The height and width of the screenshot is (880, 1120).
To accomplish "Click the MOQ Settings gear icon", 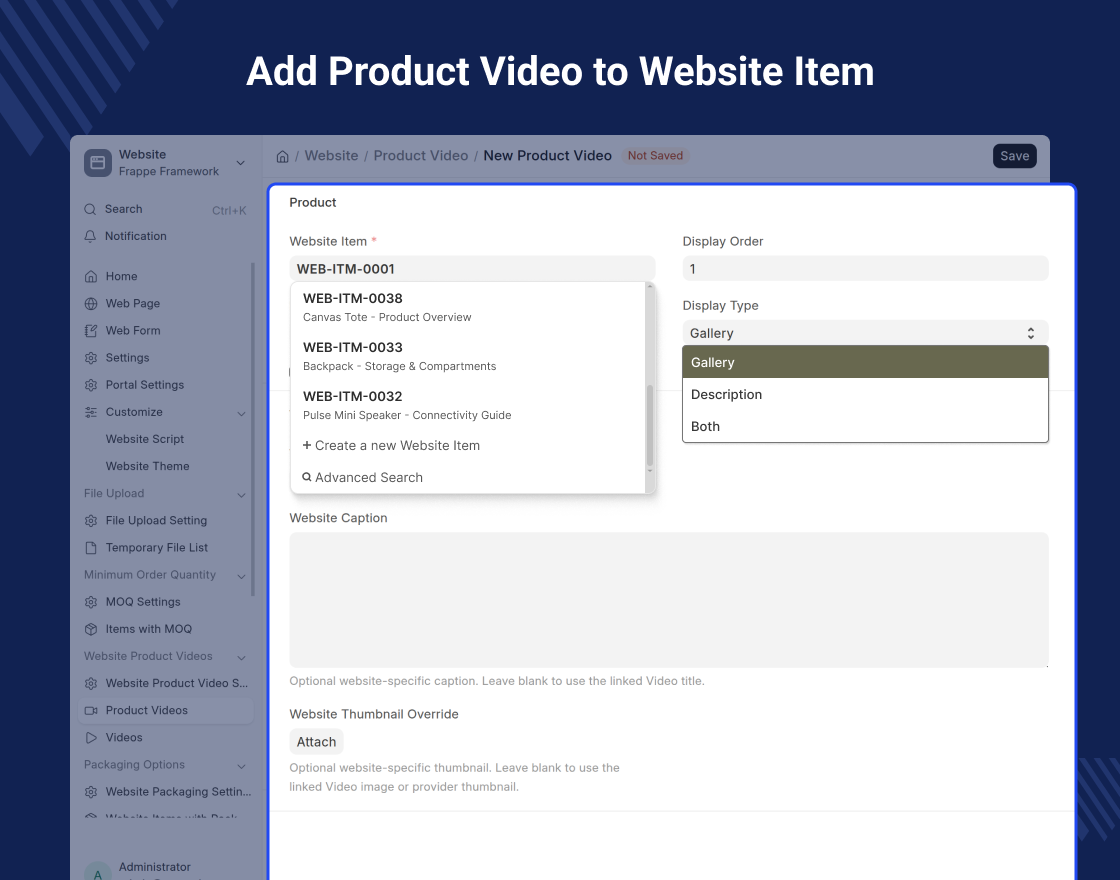I will tap(91, 602).
